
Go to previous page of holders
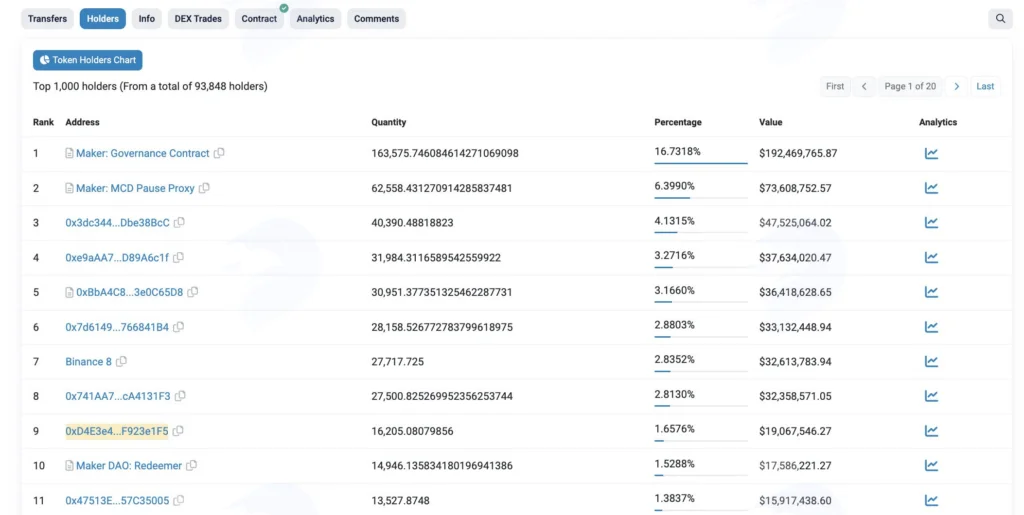[864, 86]
